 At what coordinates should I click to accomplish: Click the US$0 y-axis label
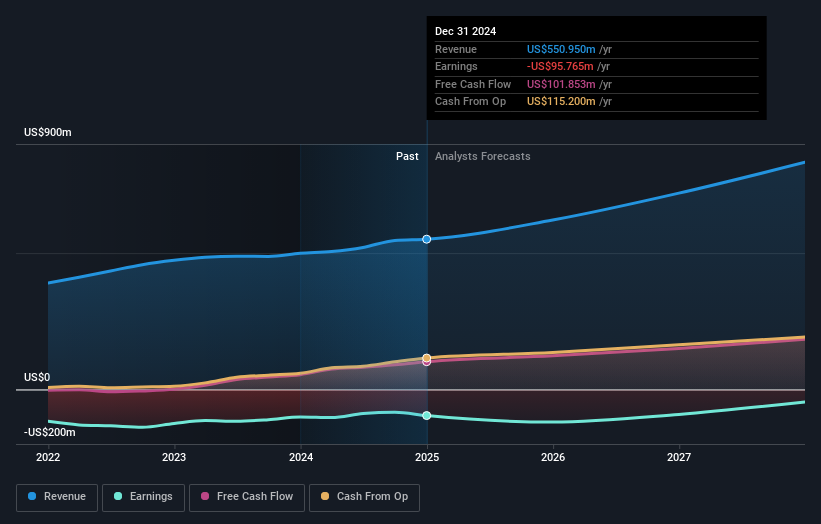tap(37, 377)
